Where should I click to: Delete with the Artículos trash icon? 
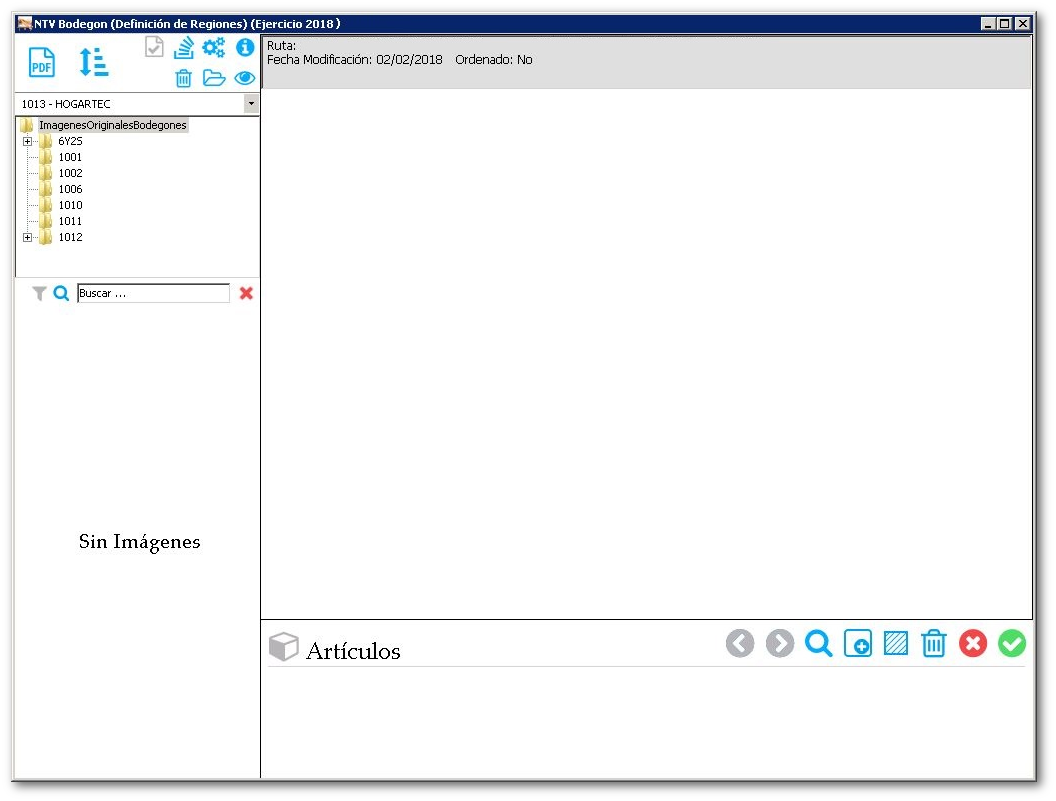pos(934,643)
